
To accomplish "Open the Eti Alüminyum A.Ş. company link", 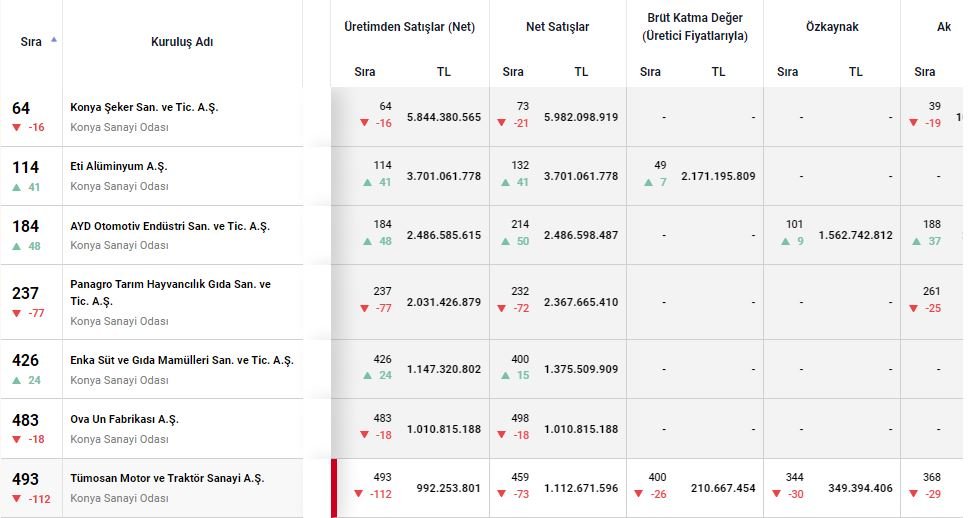I will 118,167.
